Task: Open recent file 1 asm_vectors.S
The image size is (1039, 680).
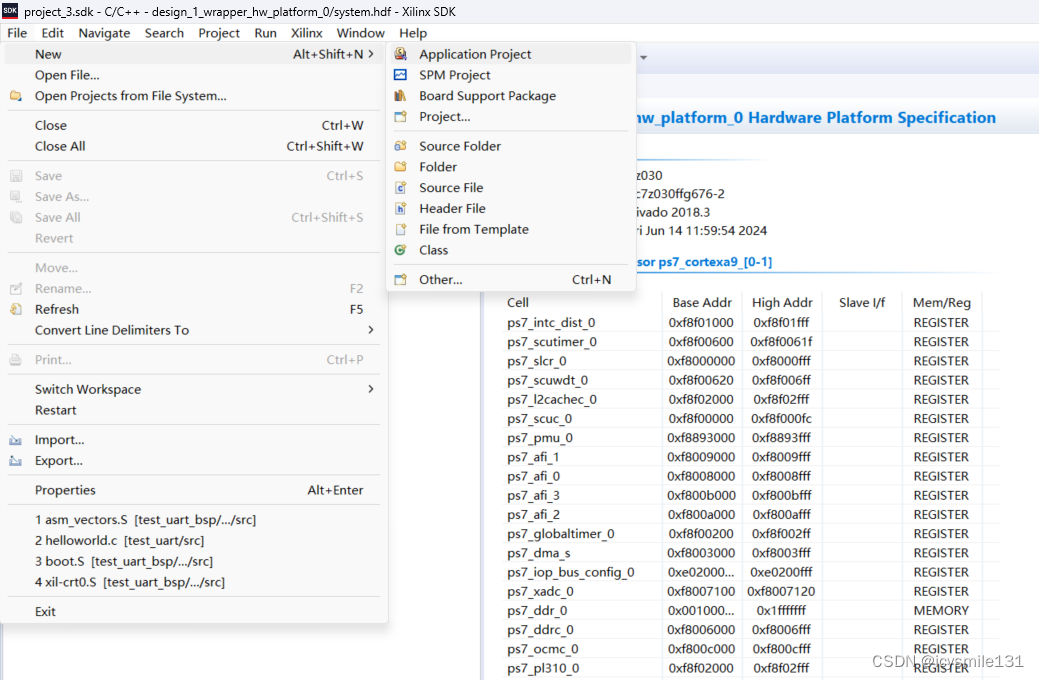Action: coord(192,520)
